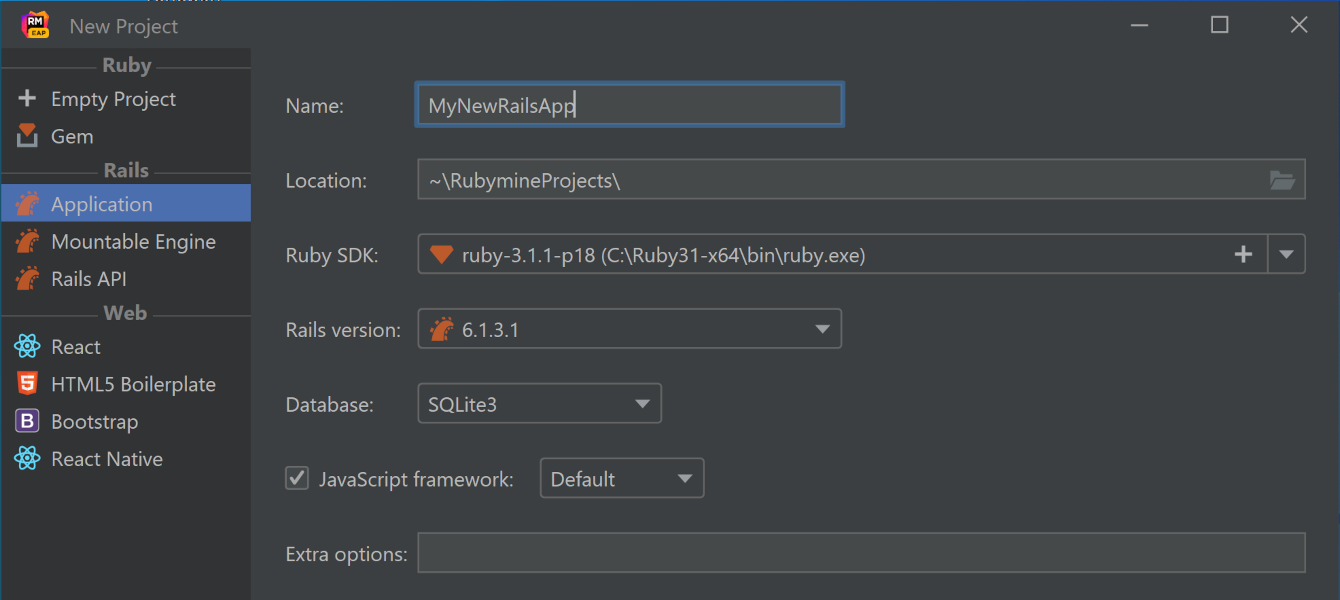Browse for location with folder icon

pos(1282,180)
